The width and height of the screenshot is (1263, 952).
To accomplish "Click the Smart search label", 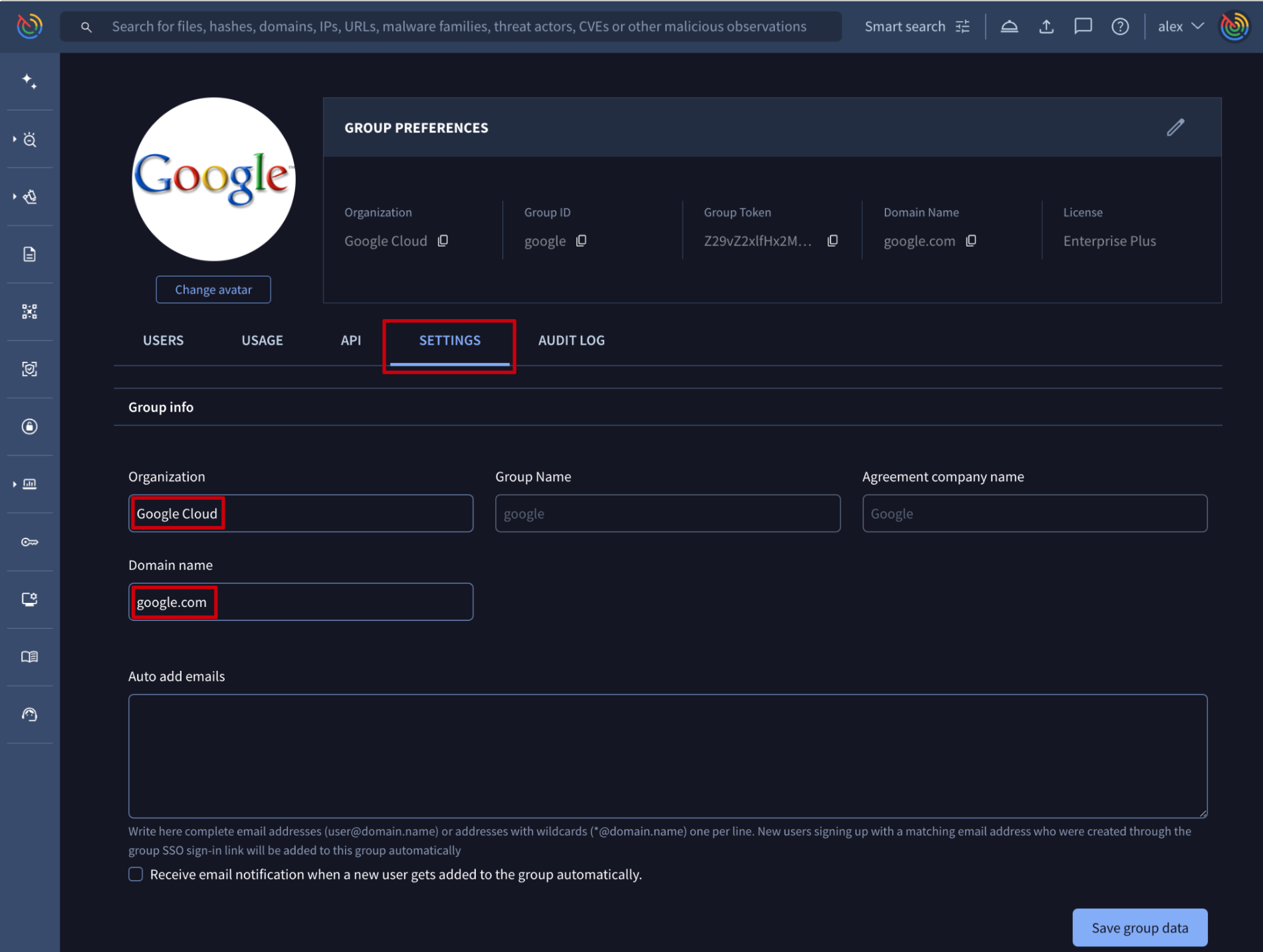I will click(x=905, y=27).
